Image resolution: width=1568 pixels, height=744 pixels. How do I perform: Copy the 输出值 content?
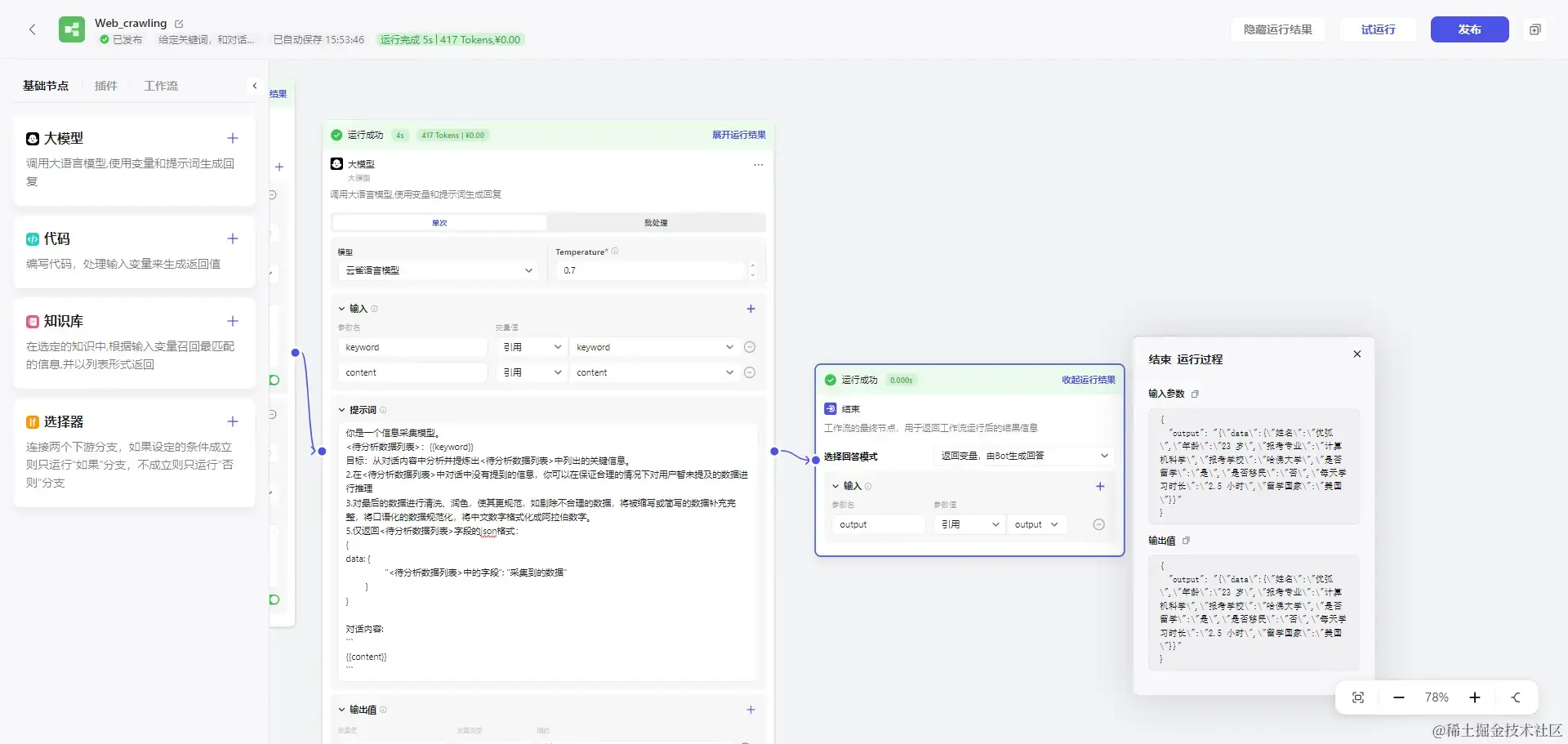pyautogui.click(x=1187, y=541)
